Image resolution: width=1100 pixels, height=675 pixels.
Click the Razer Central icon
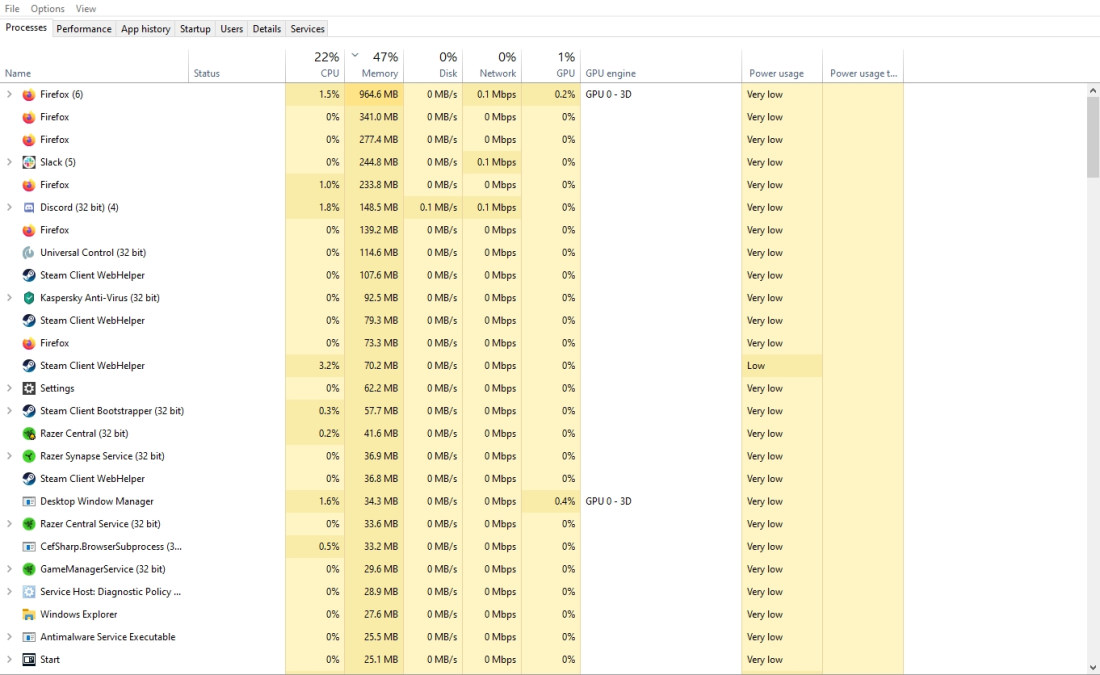[29, 433]
